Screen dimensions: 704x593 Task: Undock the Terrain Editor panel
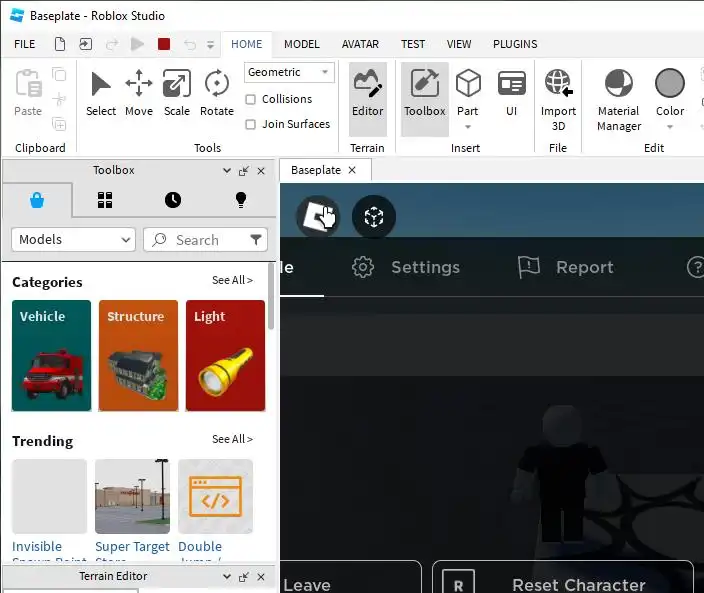[244, 577]
